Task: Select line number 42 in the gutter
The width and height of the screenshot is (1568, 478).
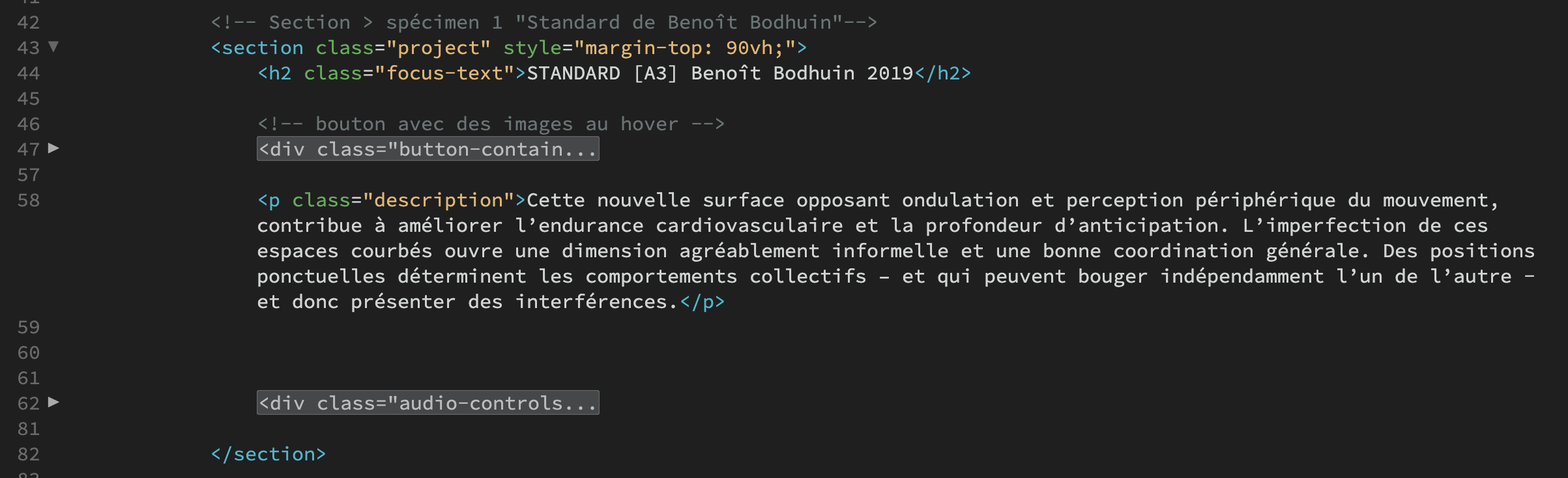Action: click(28, 23)
